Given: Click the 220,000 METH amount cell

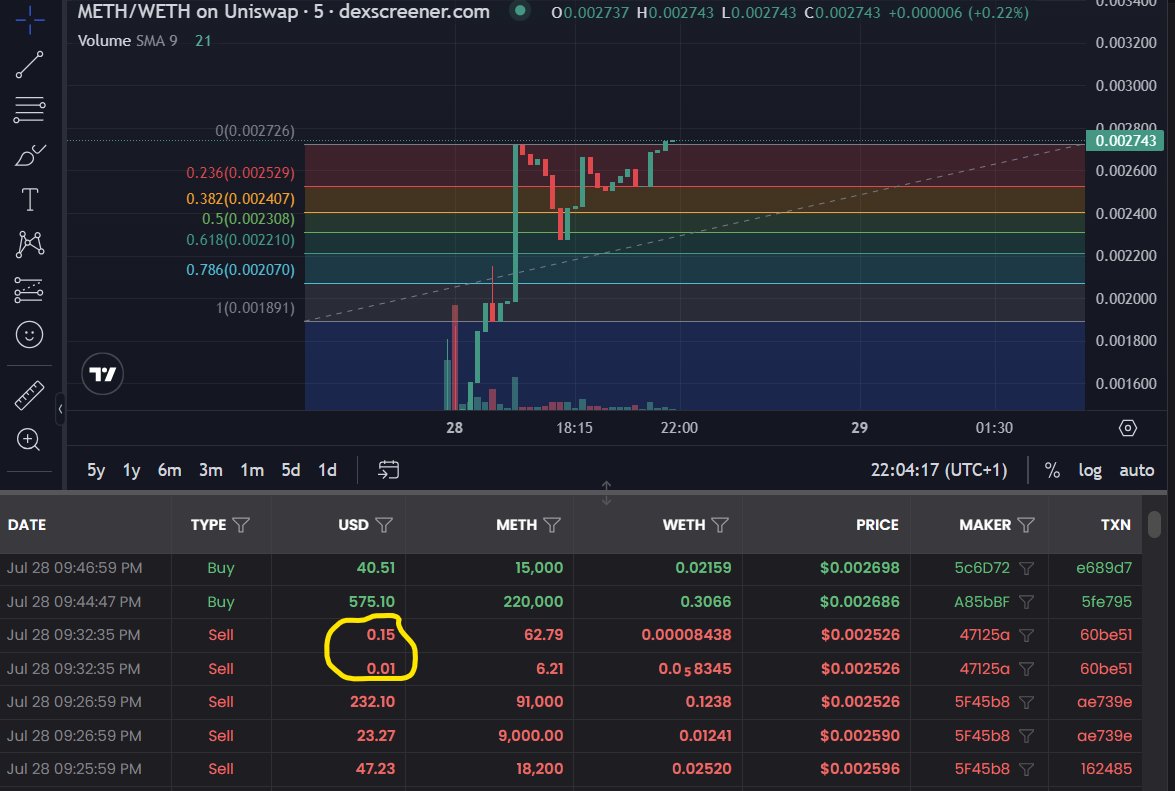Looking at the screenshot, I should point(532,601).
